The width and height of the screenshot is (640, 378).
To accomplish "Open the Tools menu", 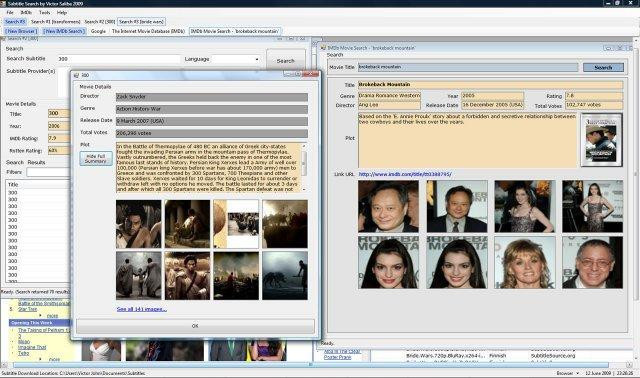I will coord(44,13).
